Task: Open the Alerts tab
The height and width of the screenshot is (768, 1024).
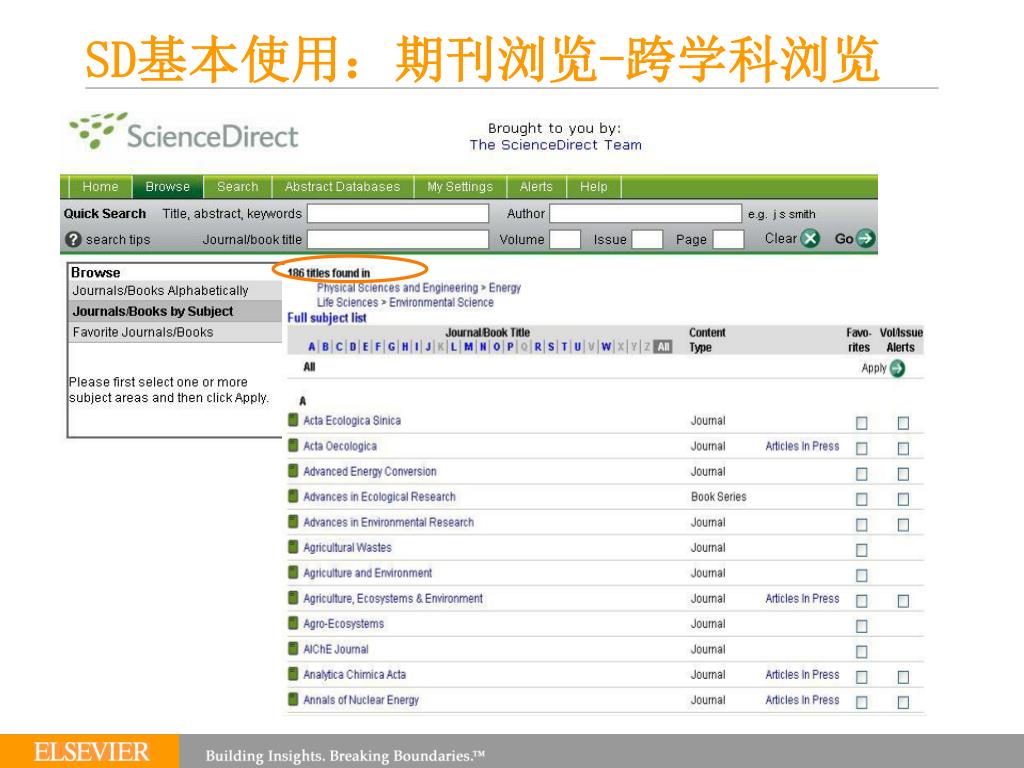Action: pos(536,187)
